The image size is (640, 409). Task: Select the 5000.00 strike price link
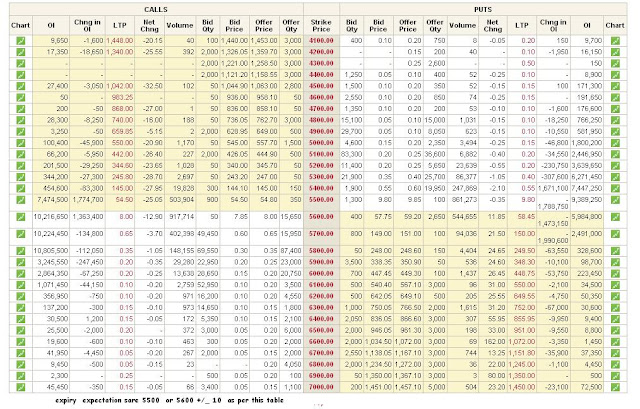[321, 143]
